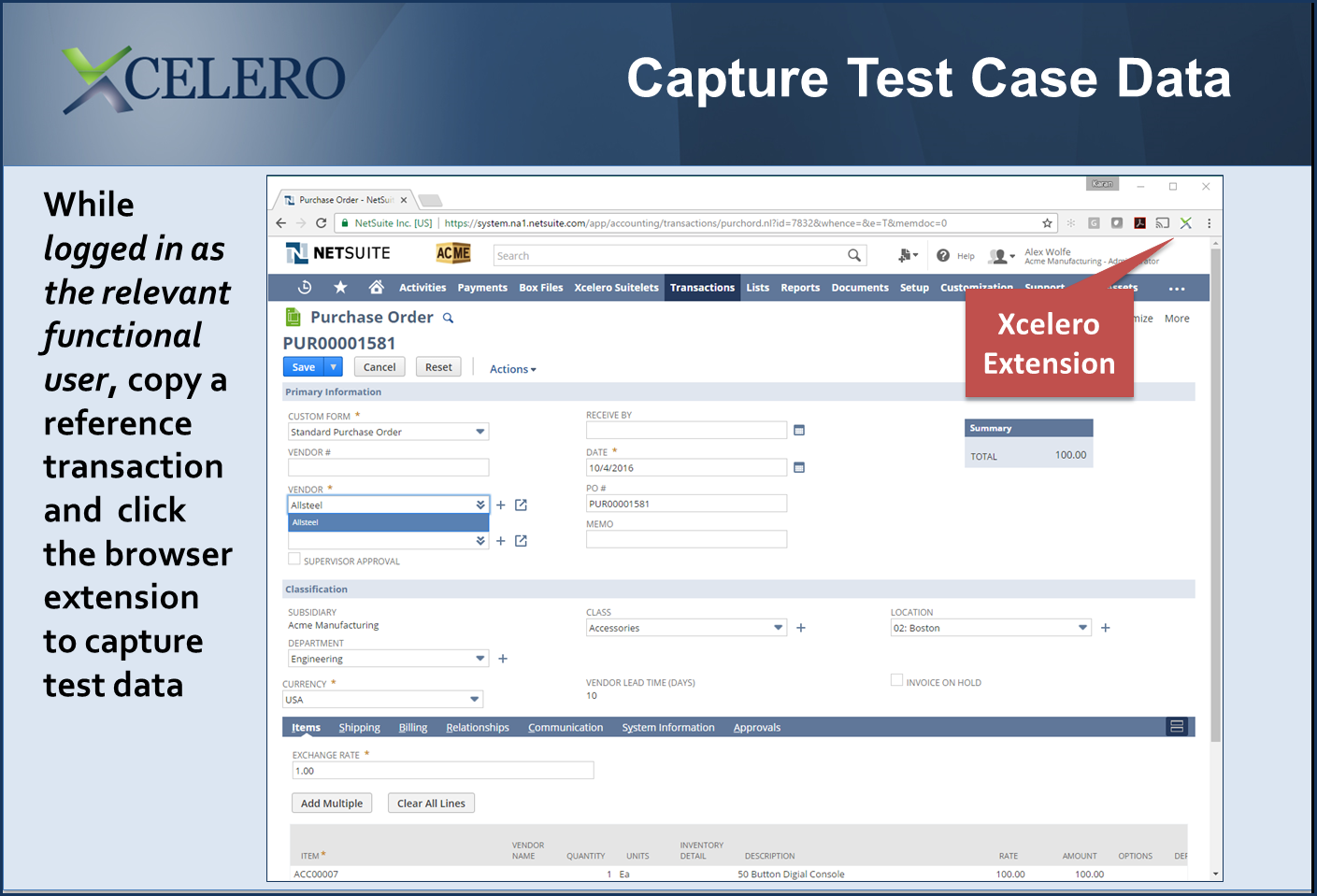Open the Alex Wolfe role switcher icon
The height and width of the screenshot is (896, 1317).
point(1001,255)
